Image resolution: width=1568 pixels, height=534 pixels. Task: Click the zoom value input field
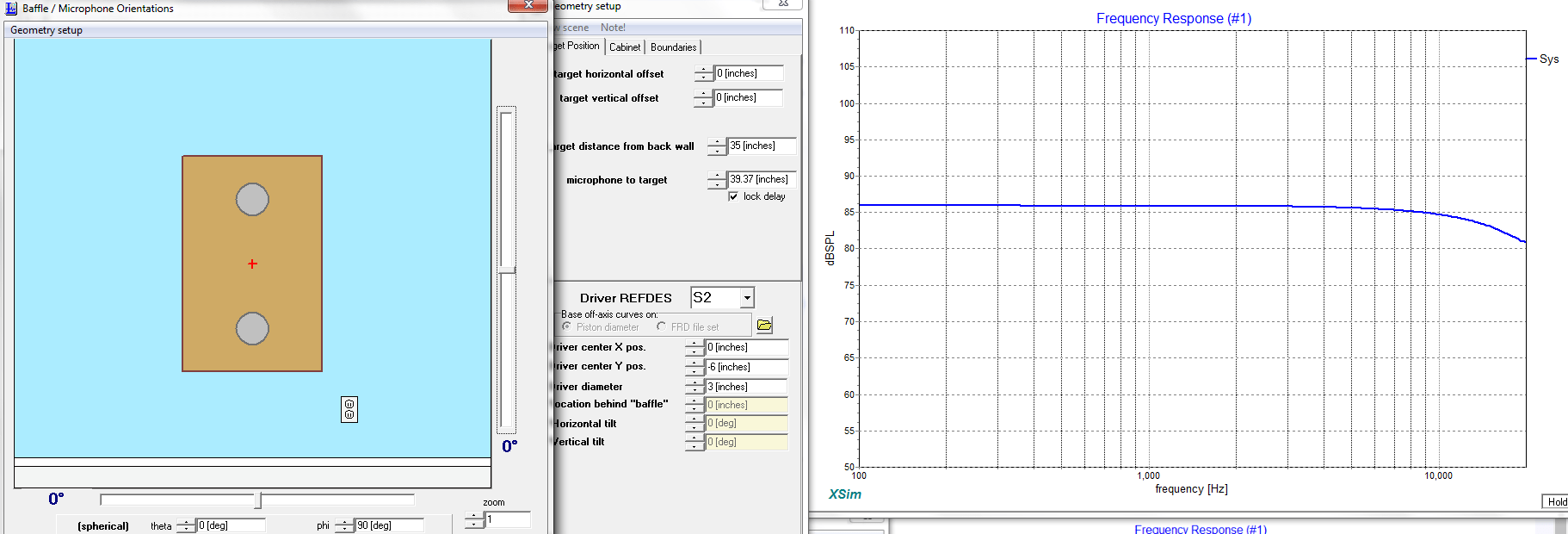pyautogui.click(x=508, y=520)
